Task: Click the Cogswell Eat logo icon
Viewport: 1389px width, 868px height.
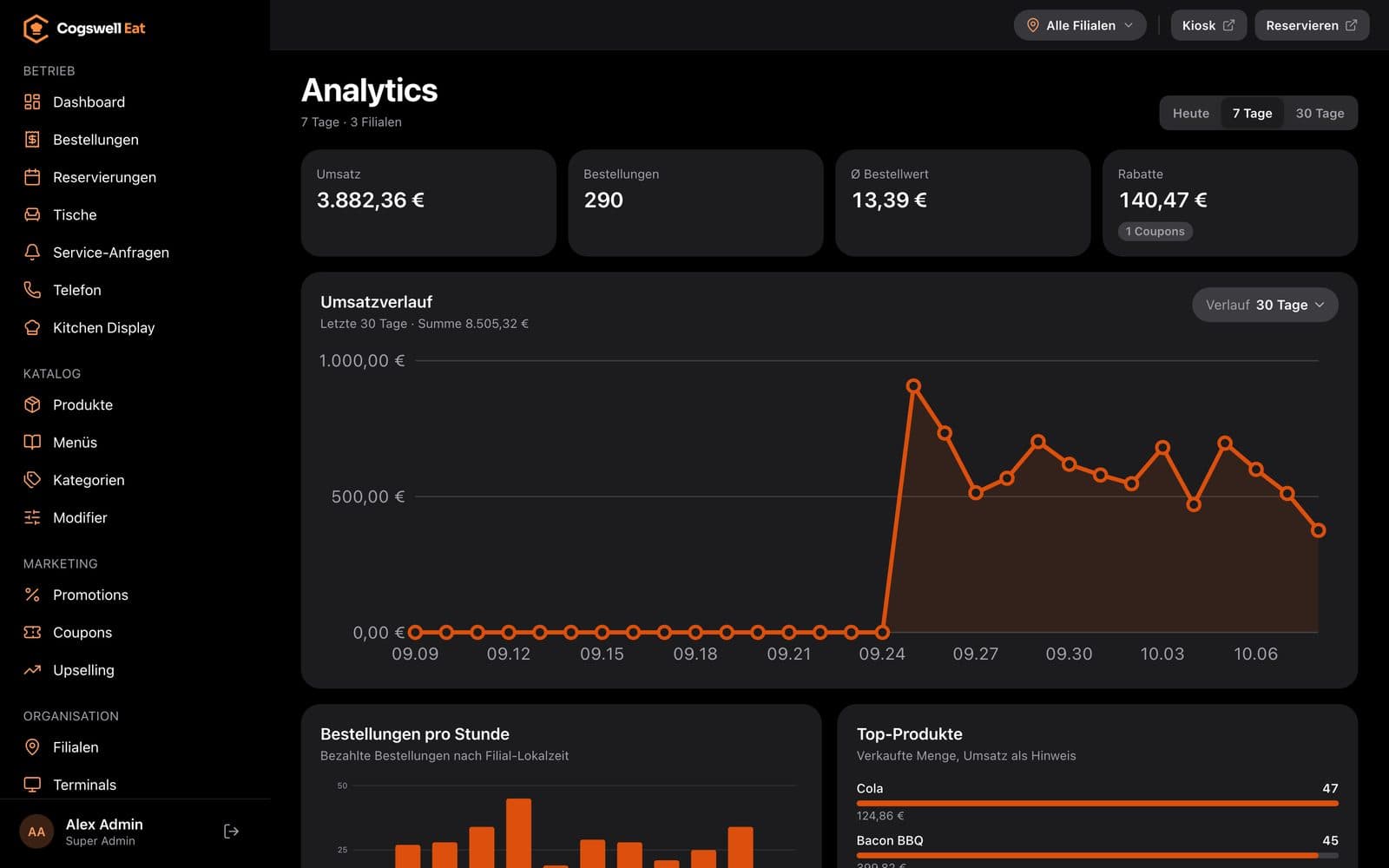Action: point(36,29)
